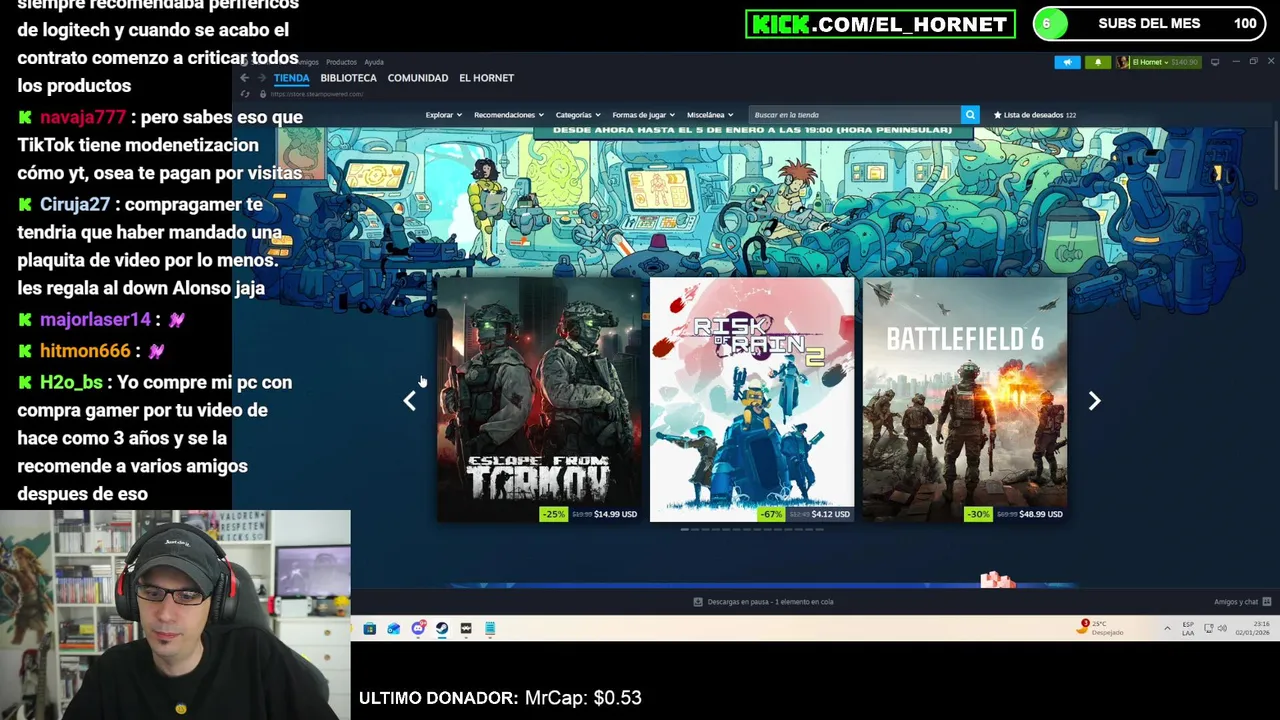Click the Tarkov $14.99 USD price
Viewport: 1280px width, 720px height.
[x=615, y=514]
